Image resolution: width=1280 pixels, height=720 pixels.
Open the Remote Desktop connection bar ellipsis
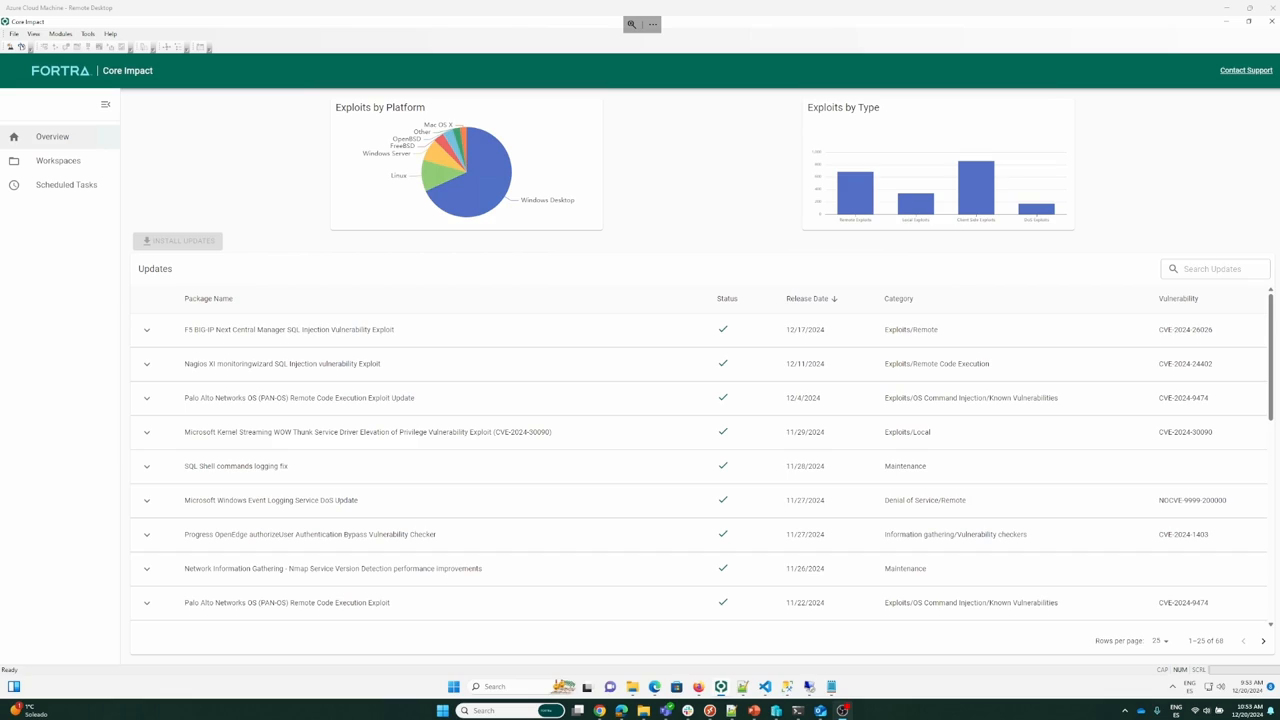653,24
